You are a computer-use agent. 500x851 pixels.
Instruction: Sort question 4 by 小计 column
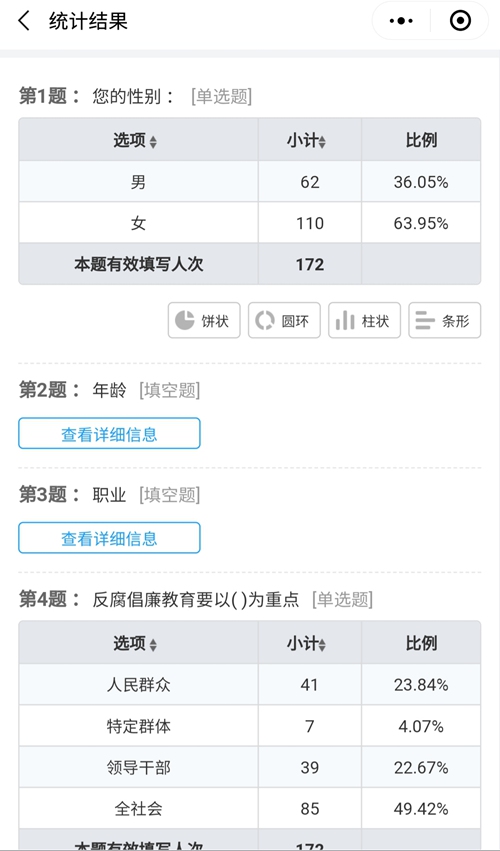coord(307,644)
